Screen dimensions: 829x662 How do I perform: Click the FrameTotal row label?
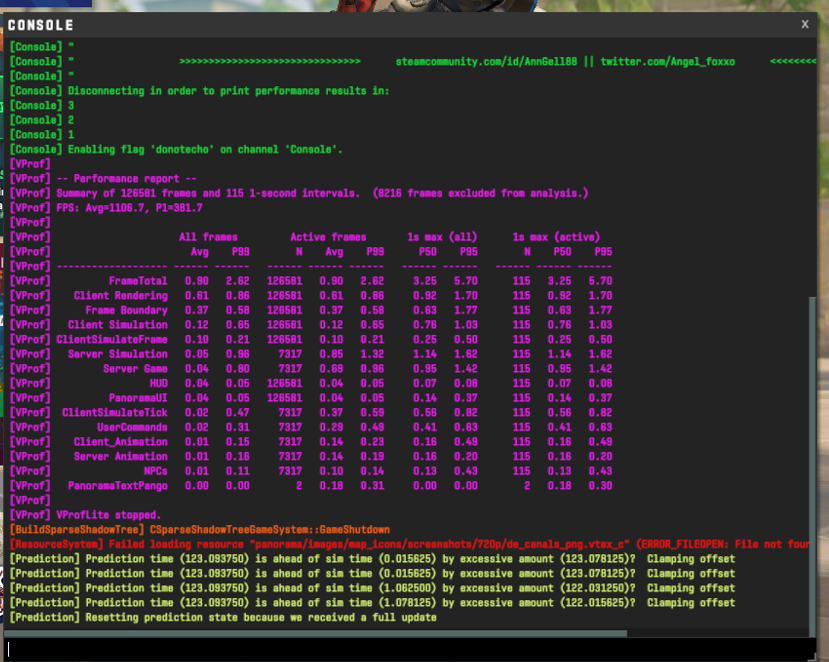(138, 281)
